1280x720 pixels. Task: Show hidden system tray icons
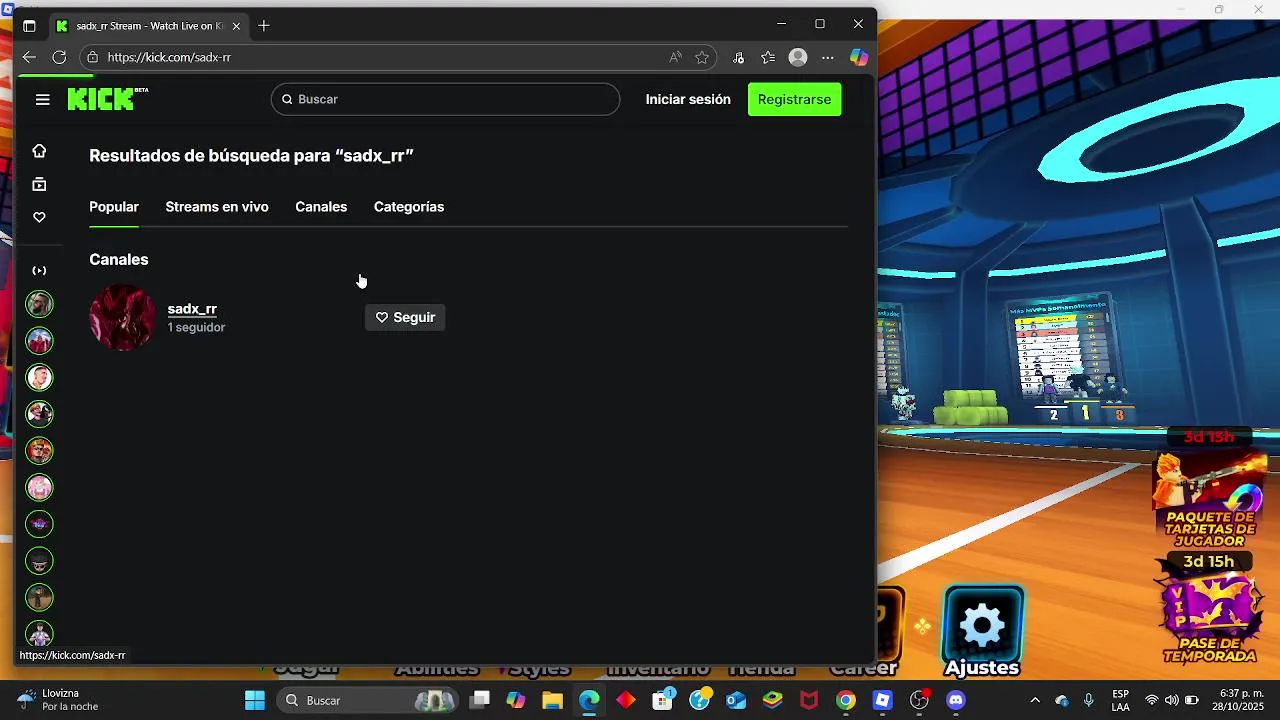point(1035,700)
